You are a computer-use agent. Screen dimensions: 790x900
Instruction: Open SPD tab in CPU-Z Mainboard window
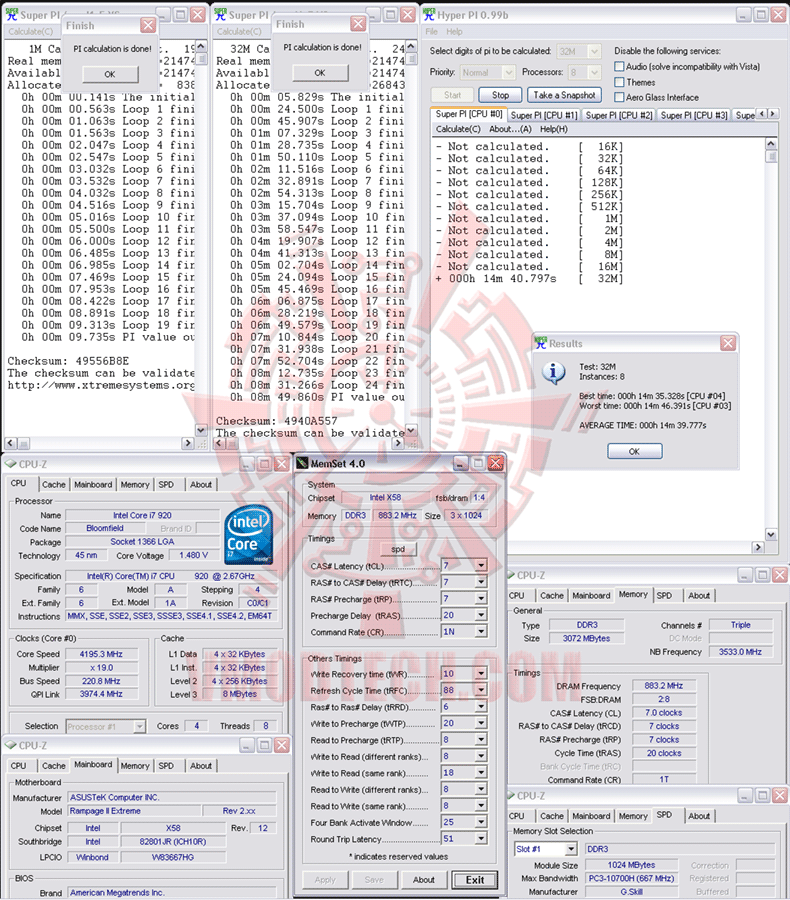(166, 766)
